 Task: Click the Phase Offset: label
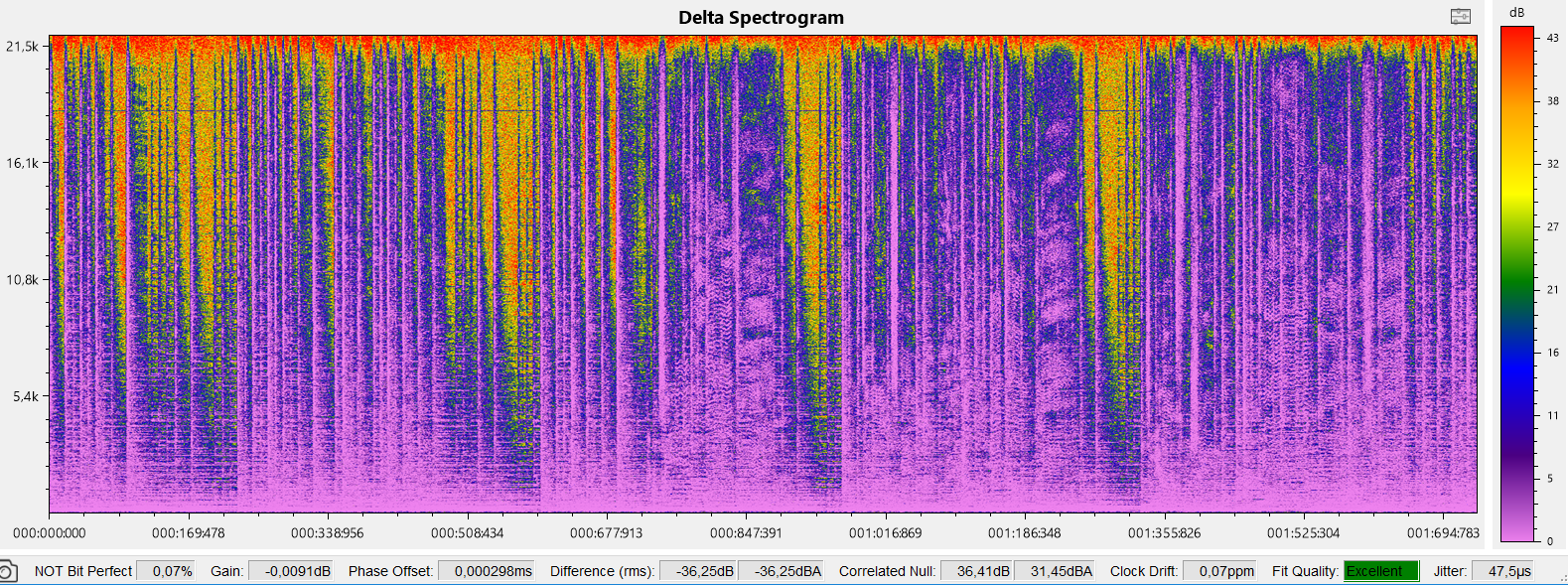(x=390, y=571)
